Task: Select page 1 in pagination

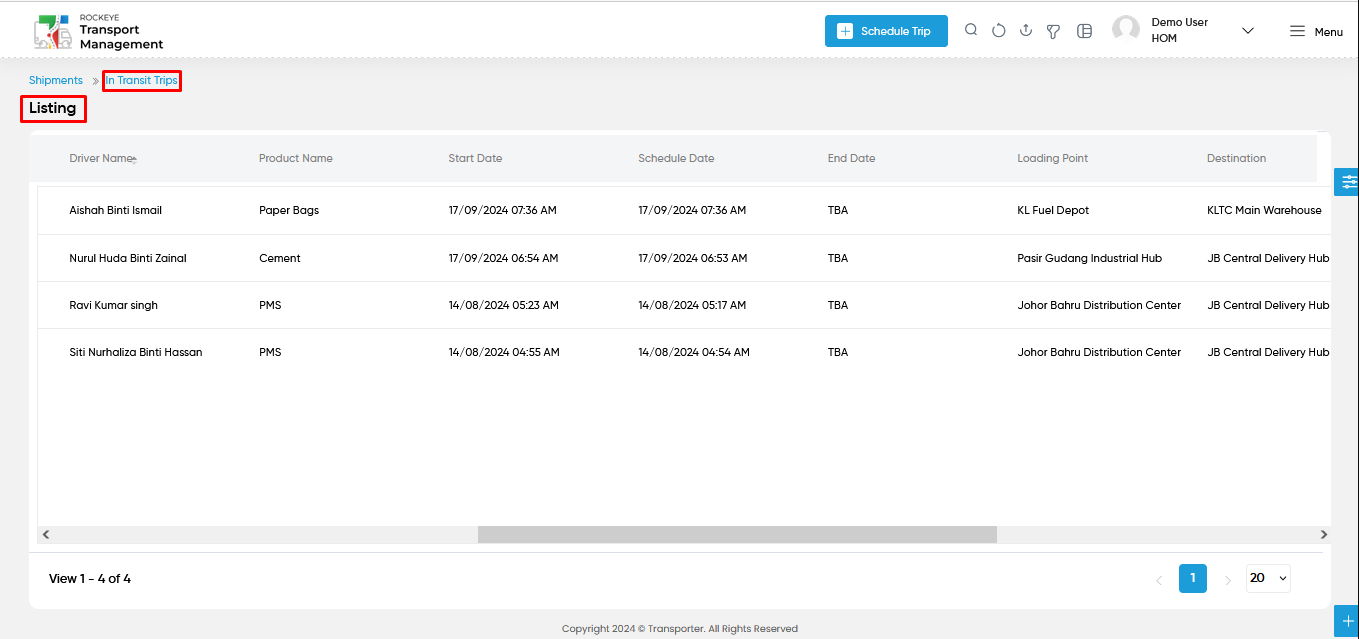Action: [x=1193, y=578]
